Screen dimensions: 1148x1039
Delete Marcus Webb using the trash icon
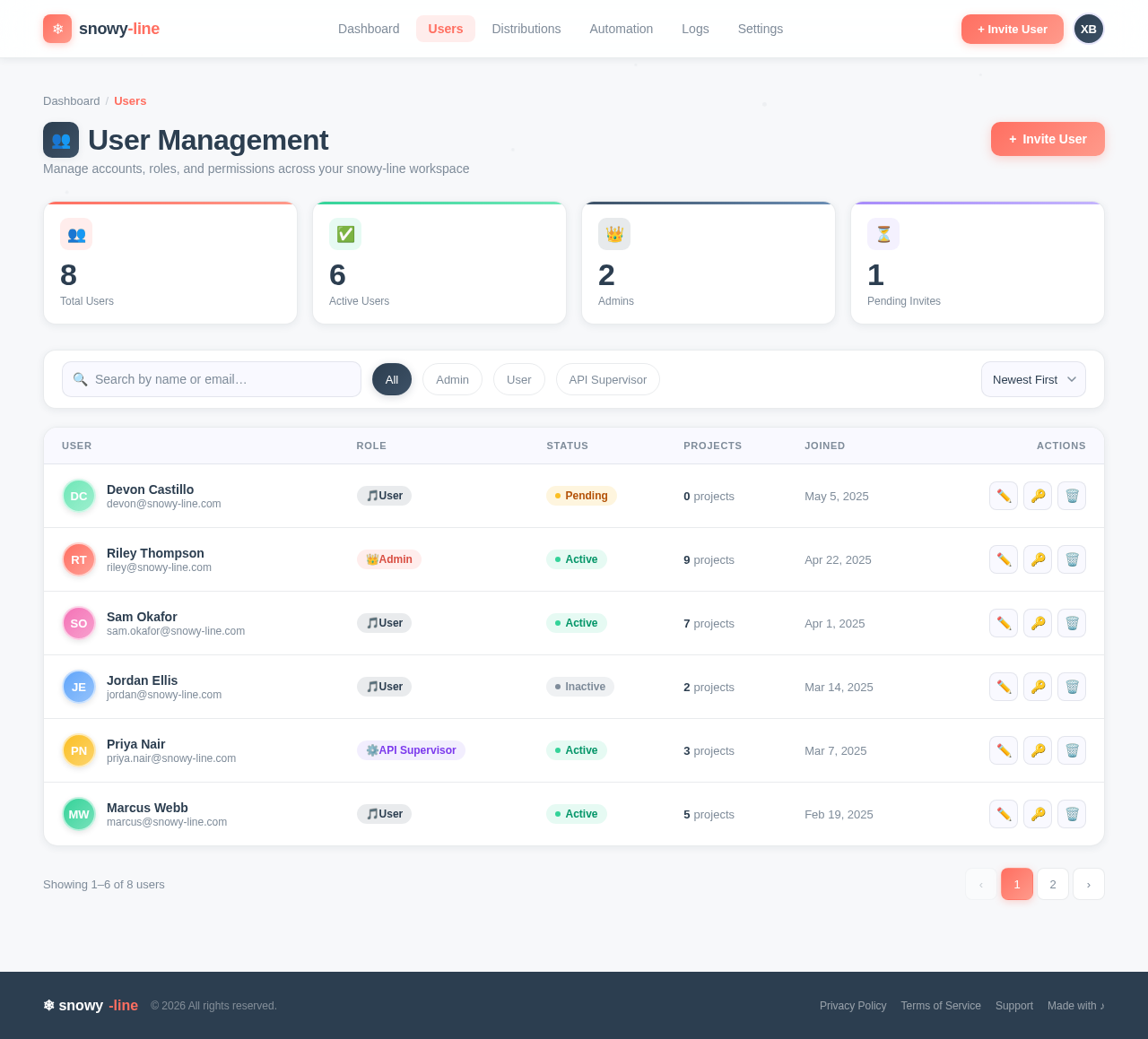coord(1071,814)
